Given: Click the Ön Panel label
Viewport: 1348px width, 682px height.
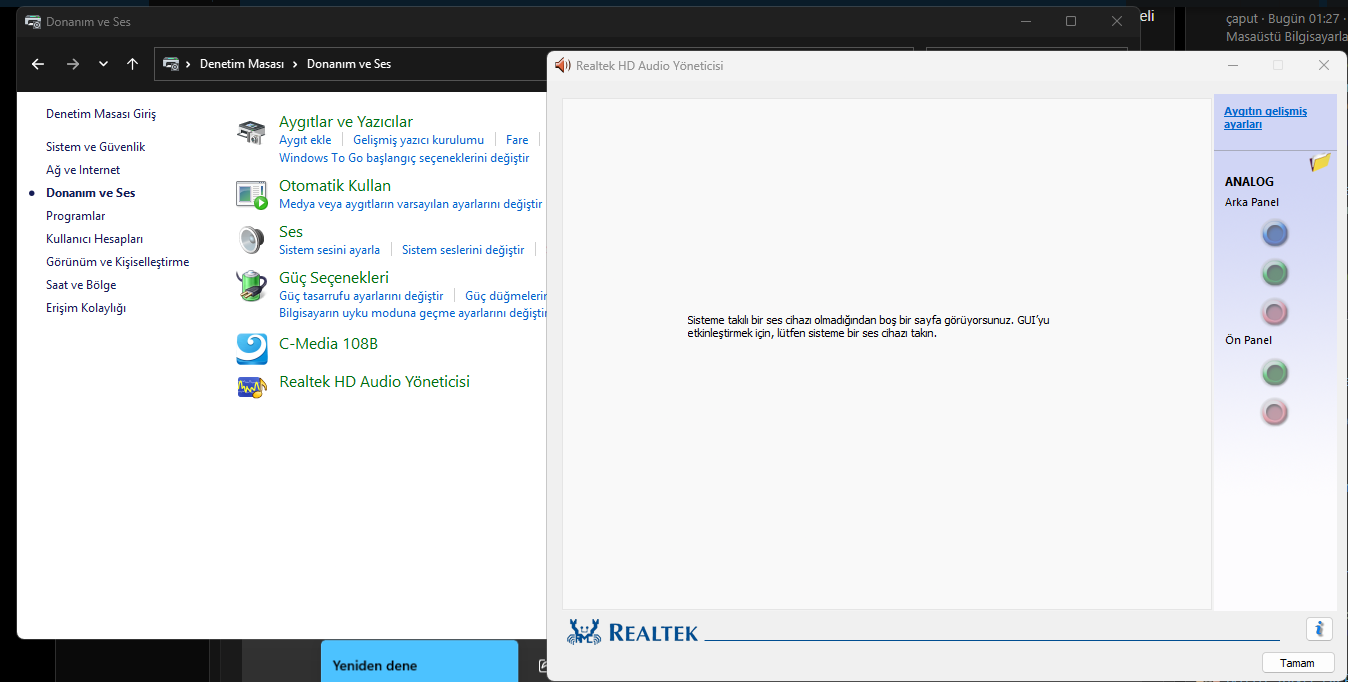Looking at the screenshot, I should click(1248, 340).
